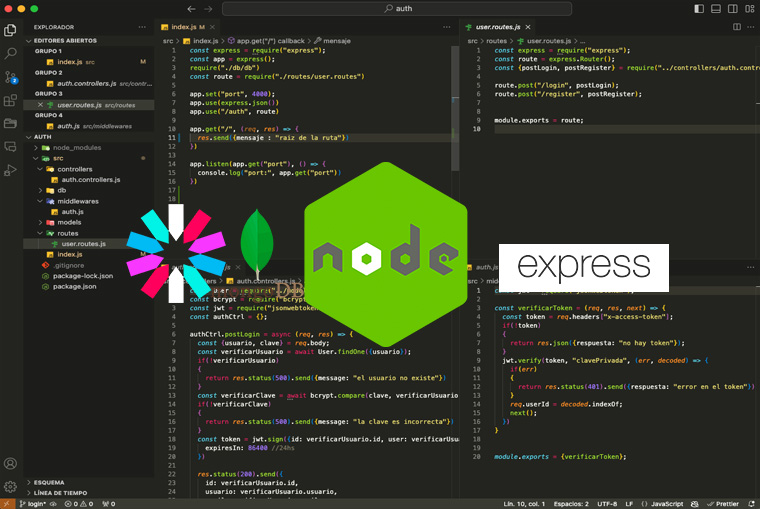760x509 pixels.
Task: Open more actions for user.routes.js editor group
Action: coord(751,27)
